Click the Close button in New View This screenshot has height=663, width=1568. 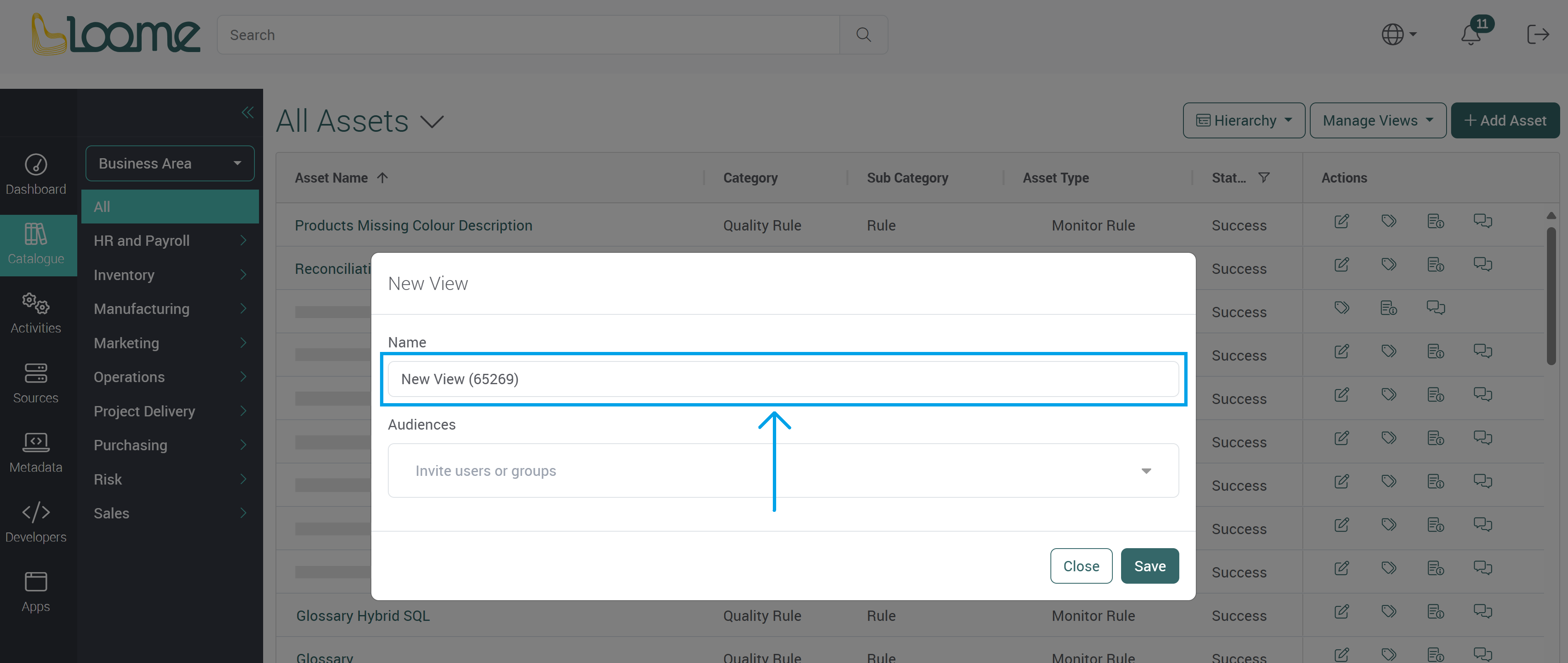[1081, 566]
